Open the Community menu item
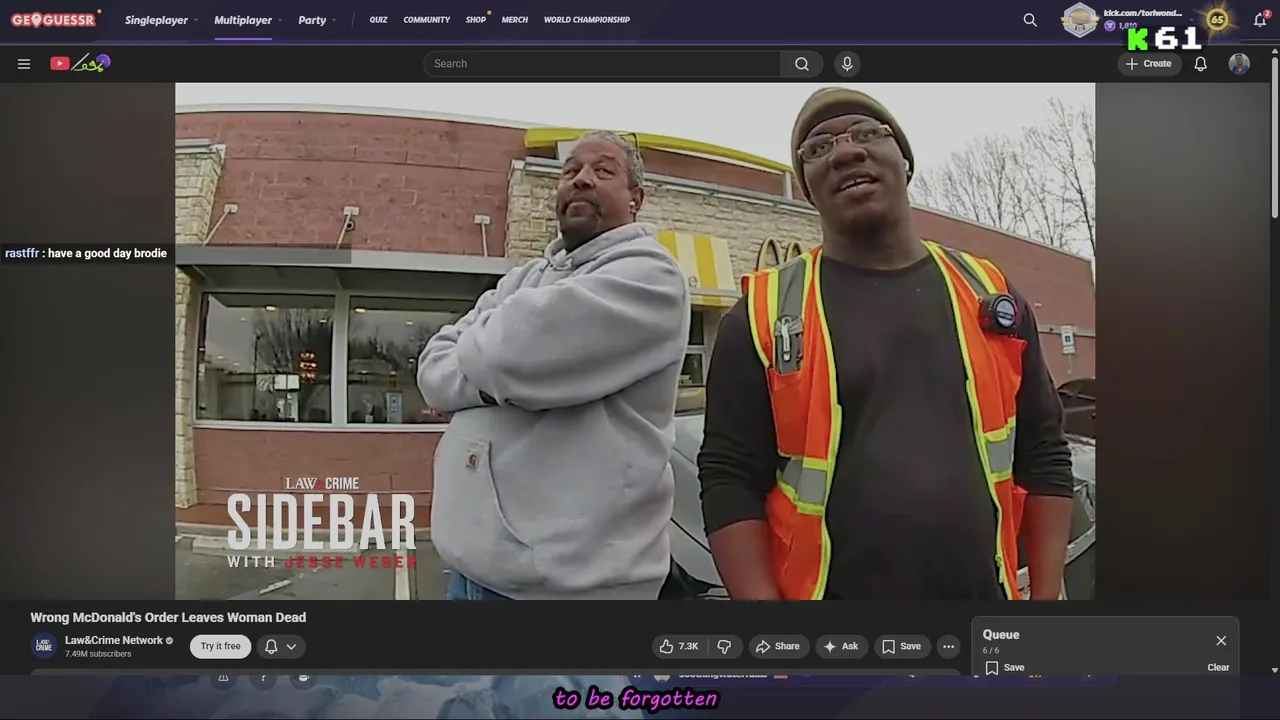The width and height of the screenshot is (1280, 720). point(427,20)
